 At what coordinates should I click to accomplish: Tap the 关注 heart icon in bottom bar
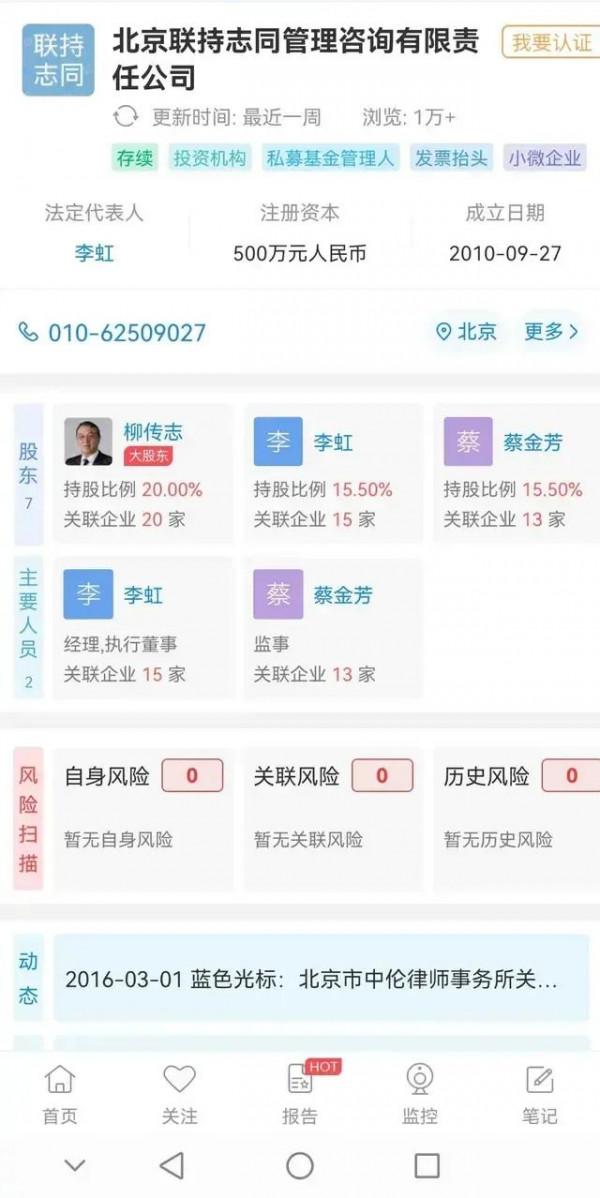click(x=178, y=1079)
